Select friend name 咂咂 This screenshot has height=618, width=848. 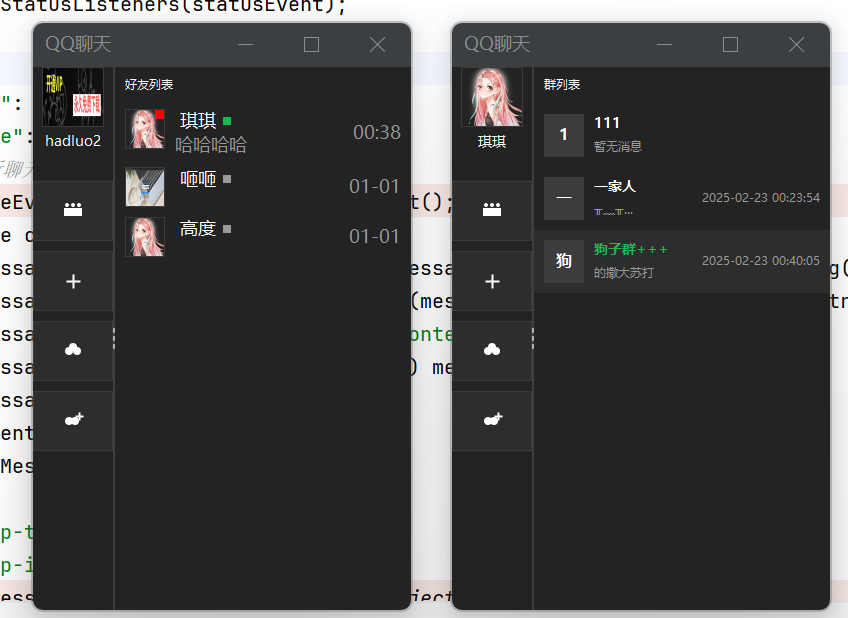(x=198, y=178)
